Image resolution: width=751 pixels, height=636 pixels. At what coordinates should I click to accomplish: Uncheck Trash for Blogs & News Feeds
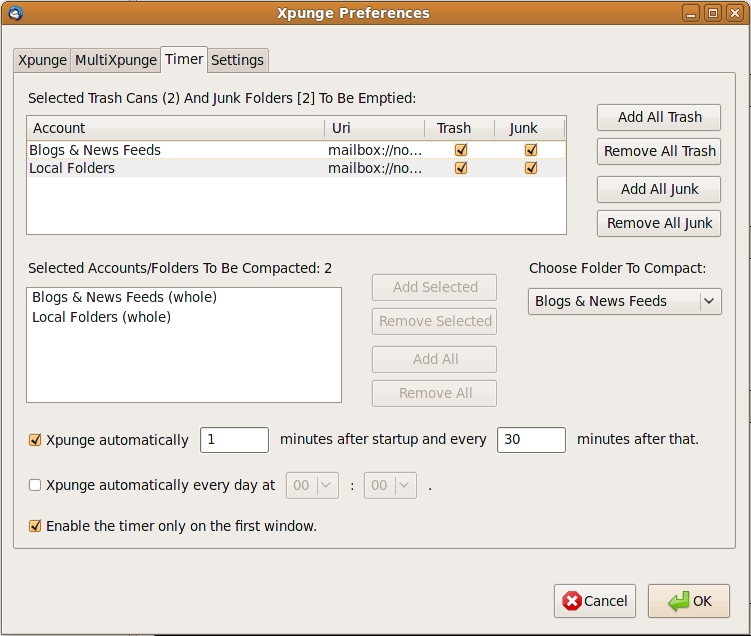point(461,150)
